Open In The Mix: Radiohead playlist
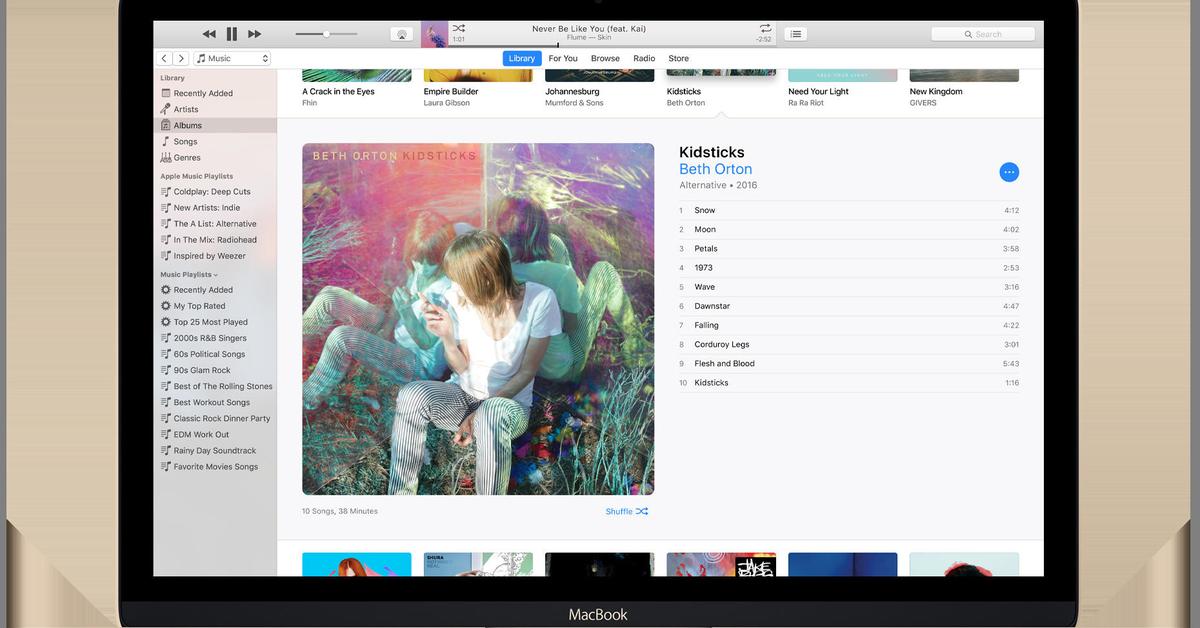Screen dimensions: 1200x628 coord(215,240)
